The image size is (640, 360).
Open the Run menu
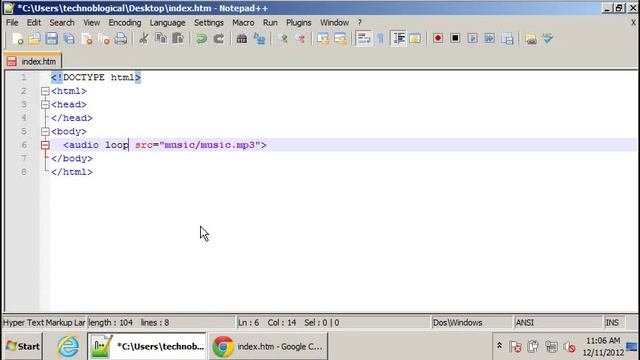pos(270,22)
